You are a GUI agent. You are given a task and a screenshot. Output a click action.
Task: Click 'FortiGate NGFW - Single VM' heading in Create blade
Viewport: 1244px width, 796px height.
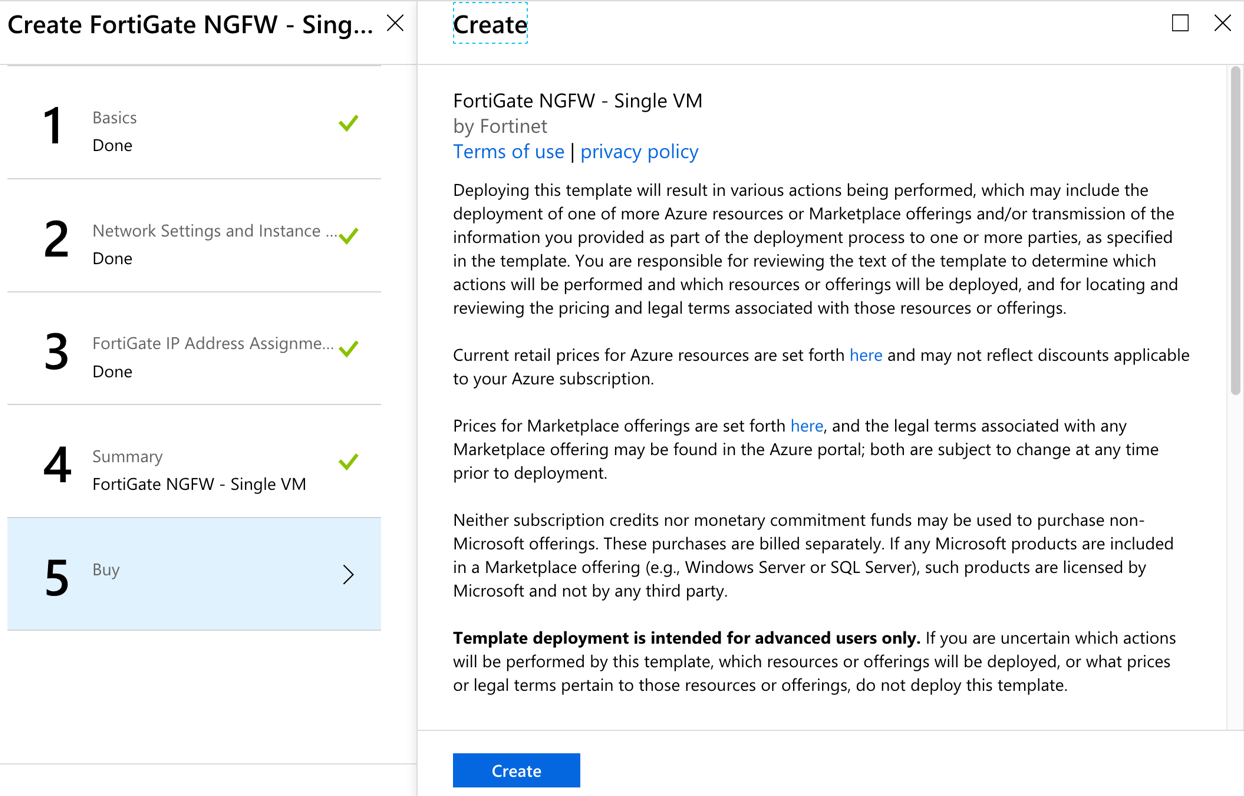click(x=578, y=100)
